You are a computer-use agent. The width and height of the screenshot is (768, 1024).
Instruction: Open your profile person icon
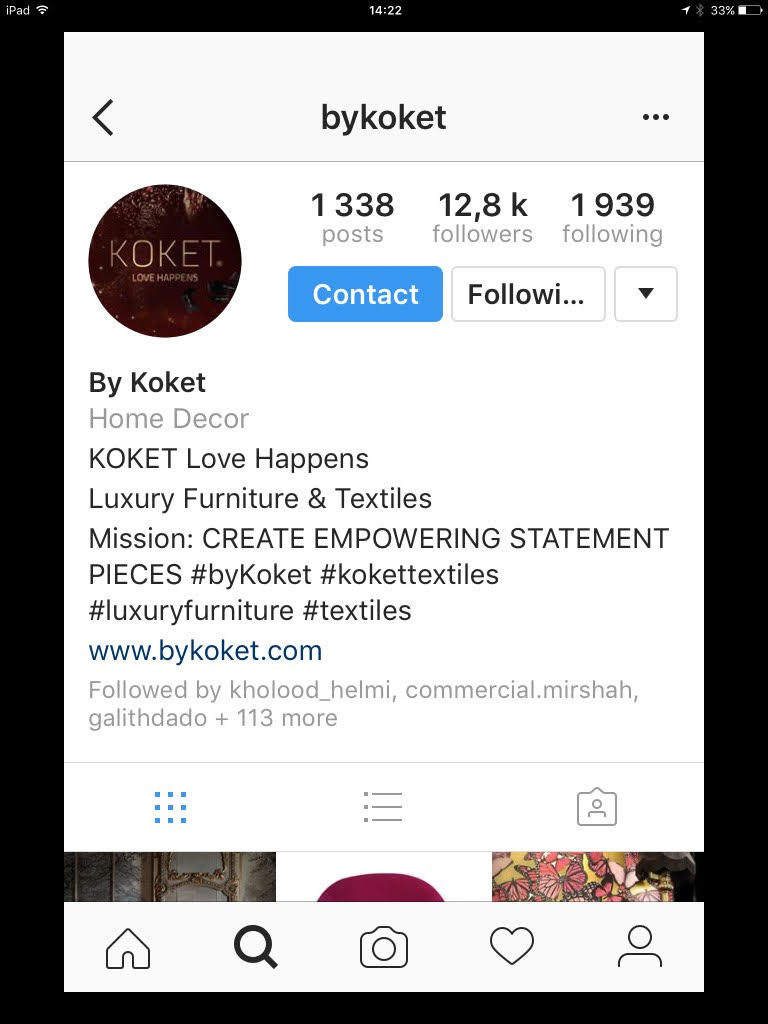(639, 946)
